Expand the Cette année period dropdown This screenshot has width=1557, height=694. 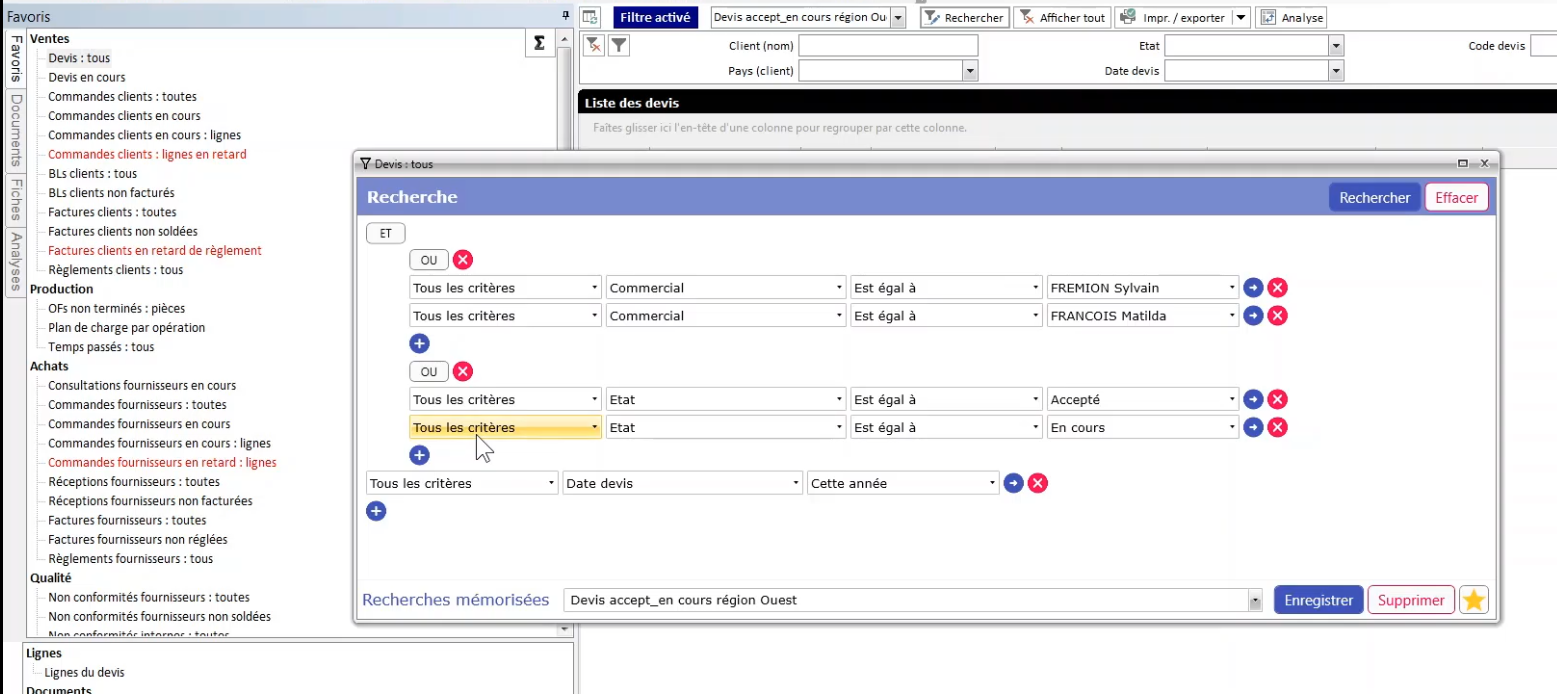(993, 484)
